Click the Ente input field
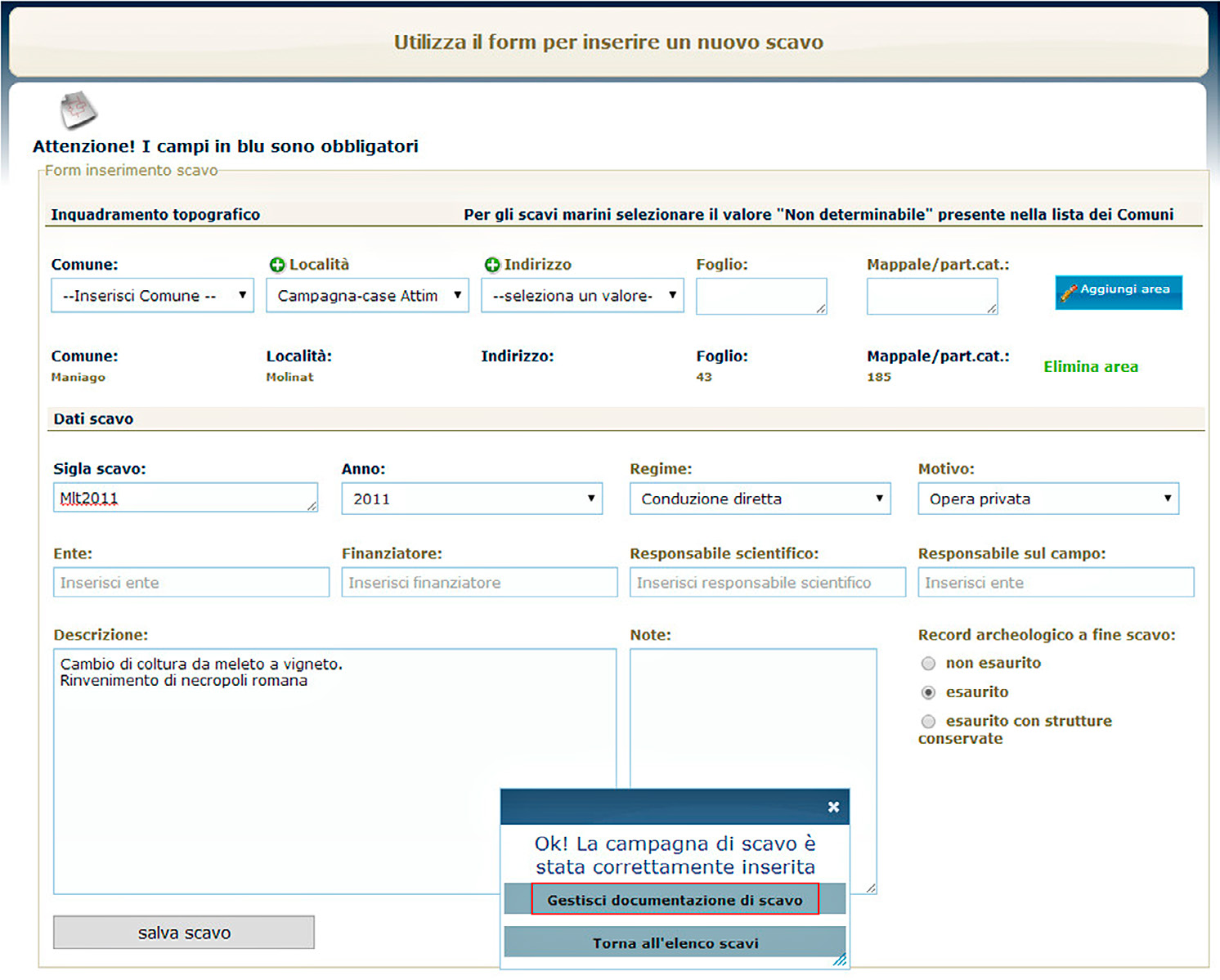 tap(191, 583)
